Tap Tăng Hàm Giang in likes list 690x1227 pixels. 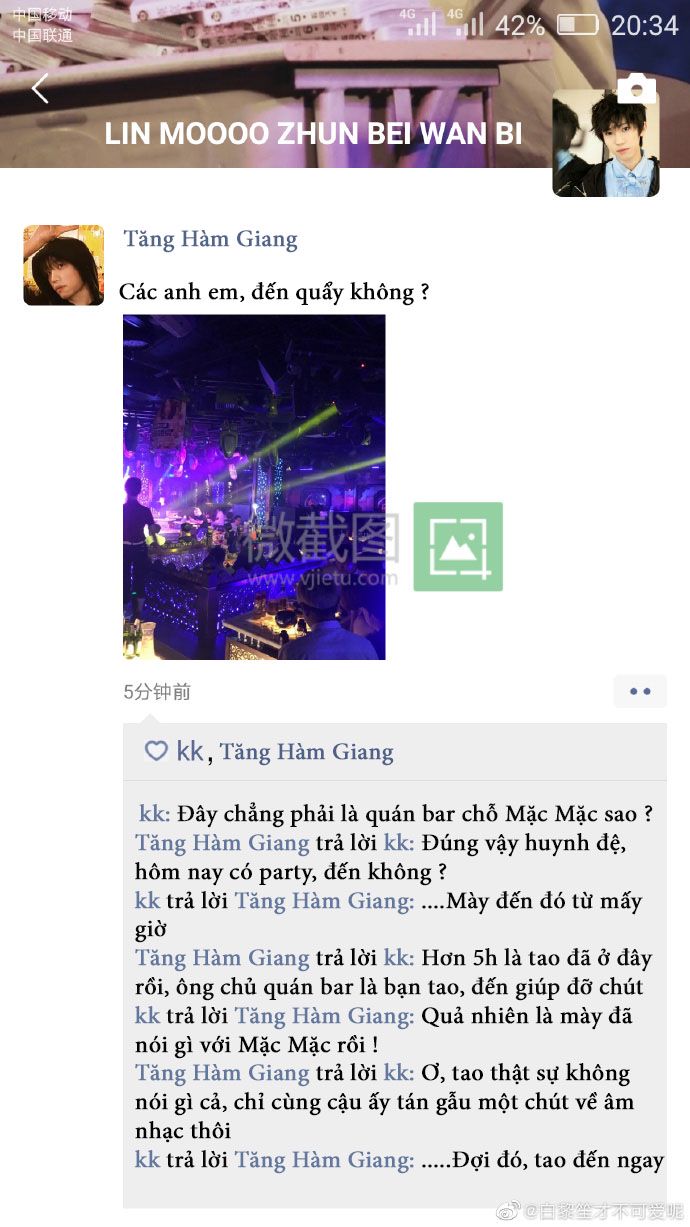(306, 752)
